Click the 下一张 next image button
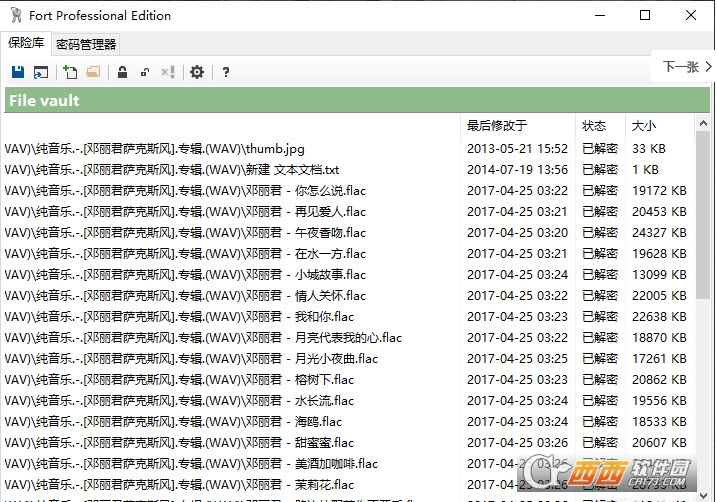 (x=687, y=67)
